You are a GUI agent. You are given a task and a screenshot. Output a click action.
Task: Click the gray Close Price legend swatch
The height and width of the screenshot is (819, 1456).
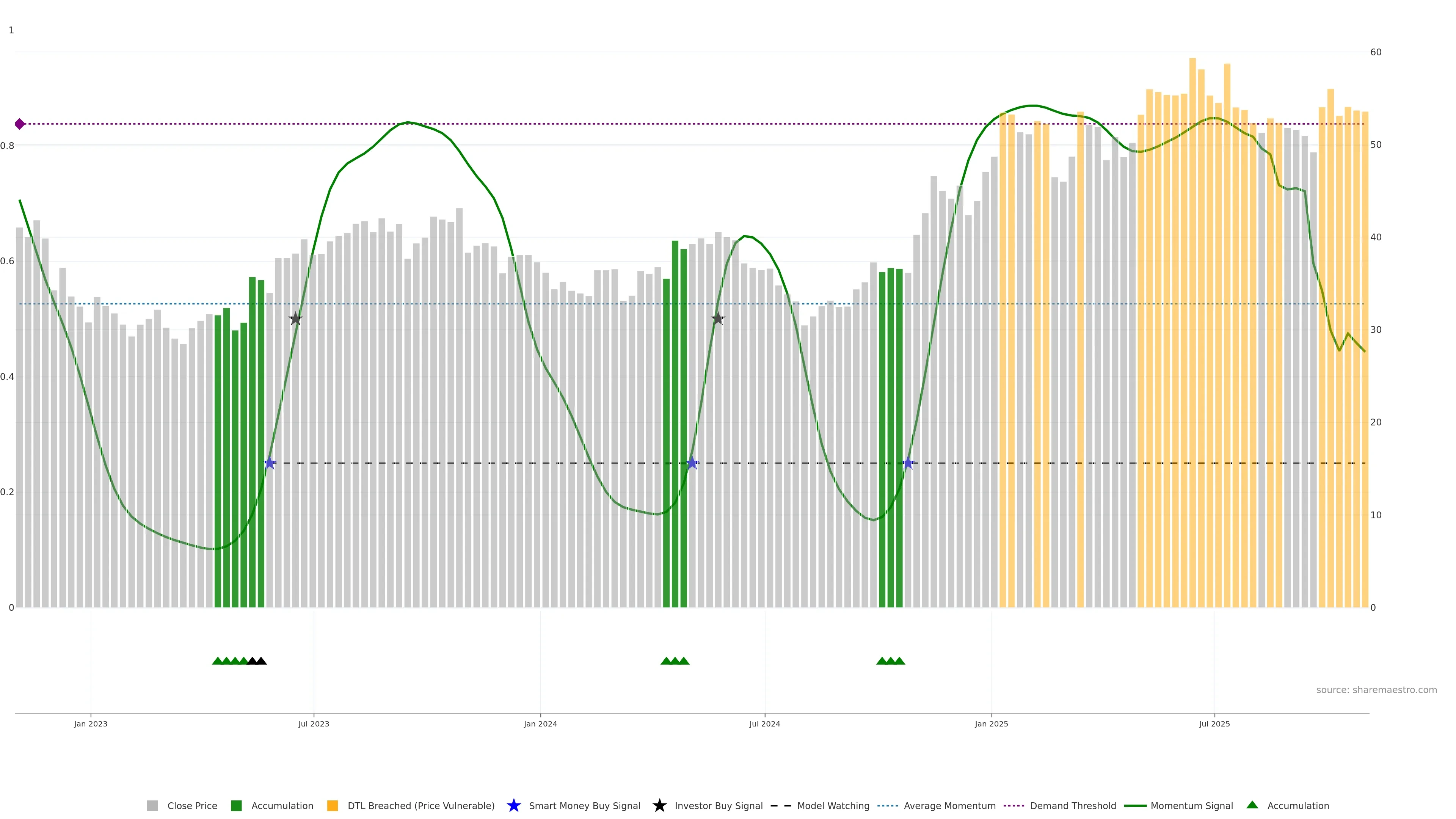click(x=152, y=805)
